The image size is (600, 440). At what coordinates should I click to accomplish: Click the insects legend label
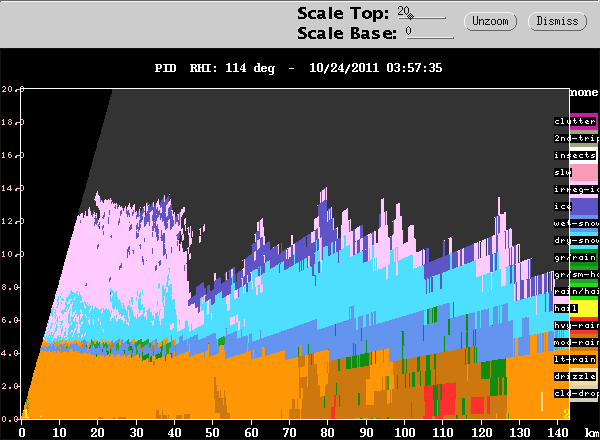pos(575,155)
